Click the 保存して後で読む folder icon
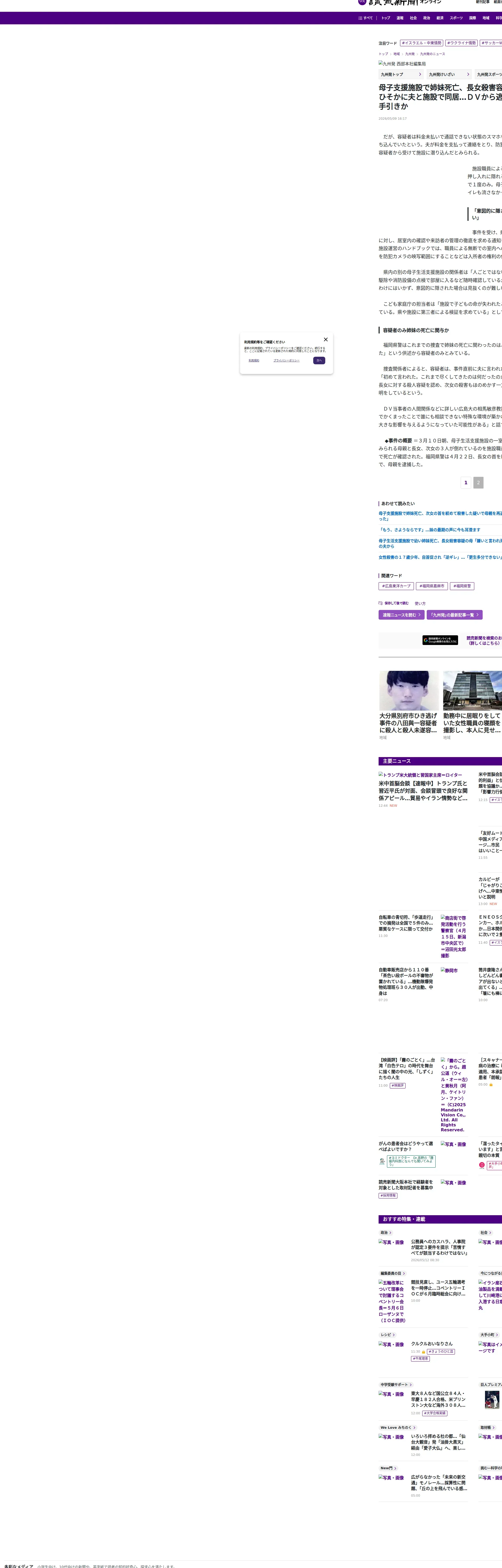 380,603
